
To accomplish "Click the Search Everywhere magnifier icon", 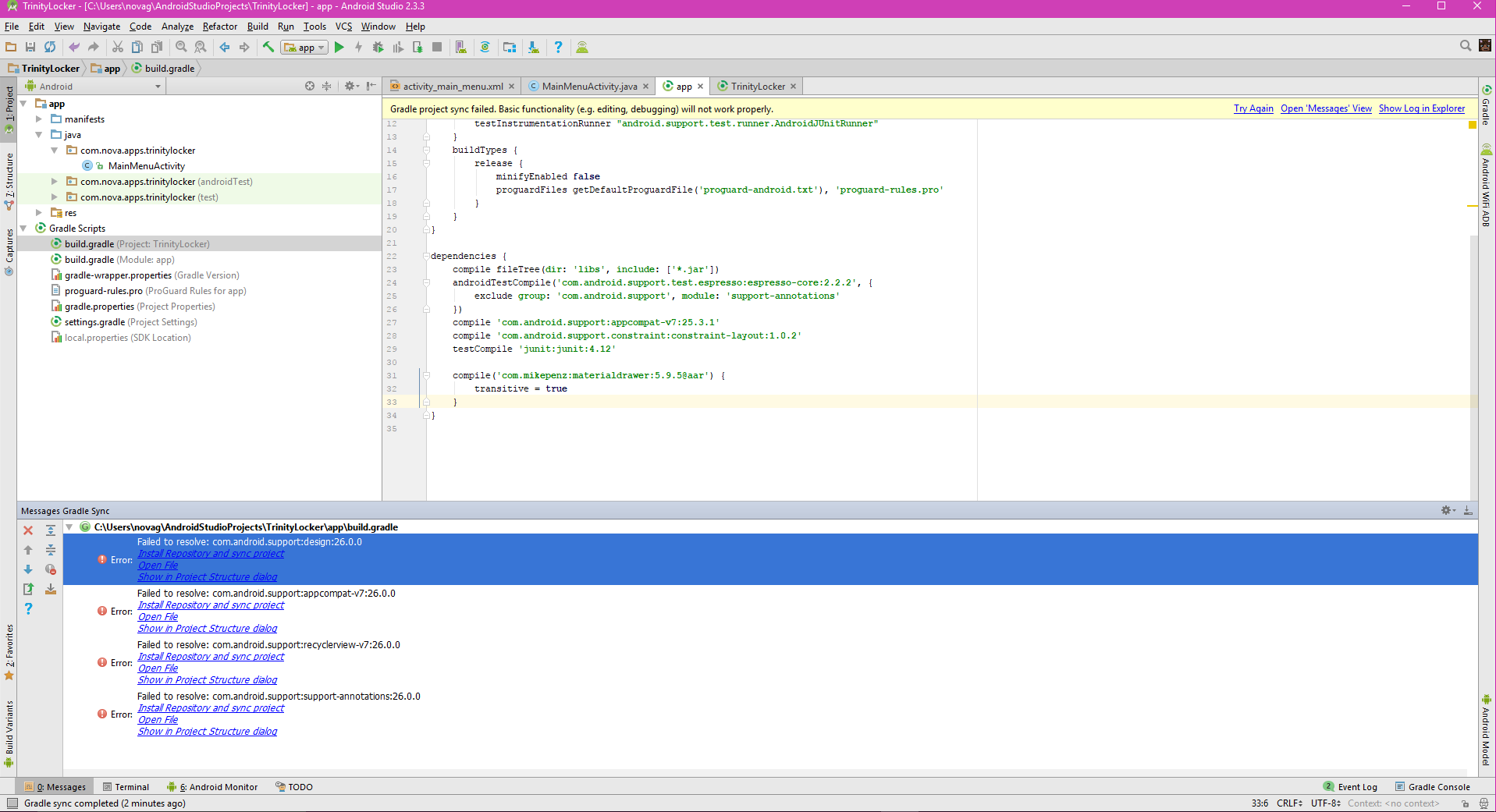I will coord(1466,46).
